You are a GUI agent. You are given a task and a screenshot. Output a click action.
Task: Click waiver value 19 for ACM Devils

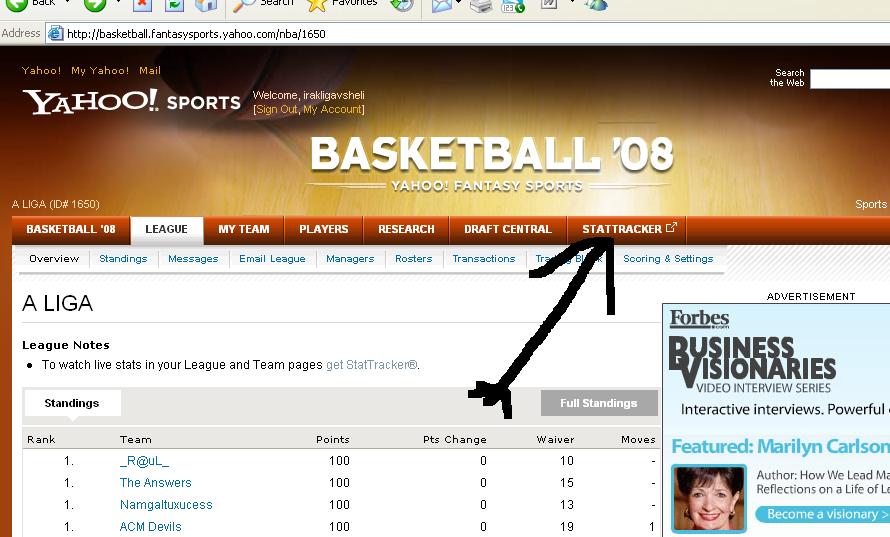(x=566, y=527)
